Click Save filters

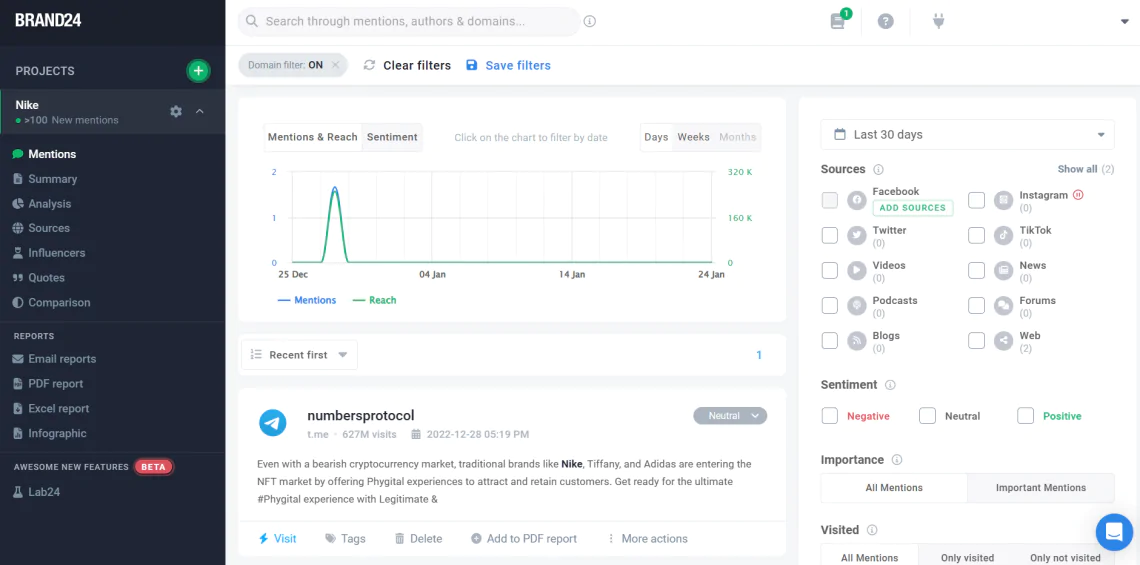(x=508, y=65)
